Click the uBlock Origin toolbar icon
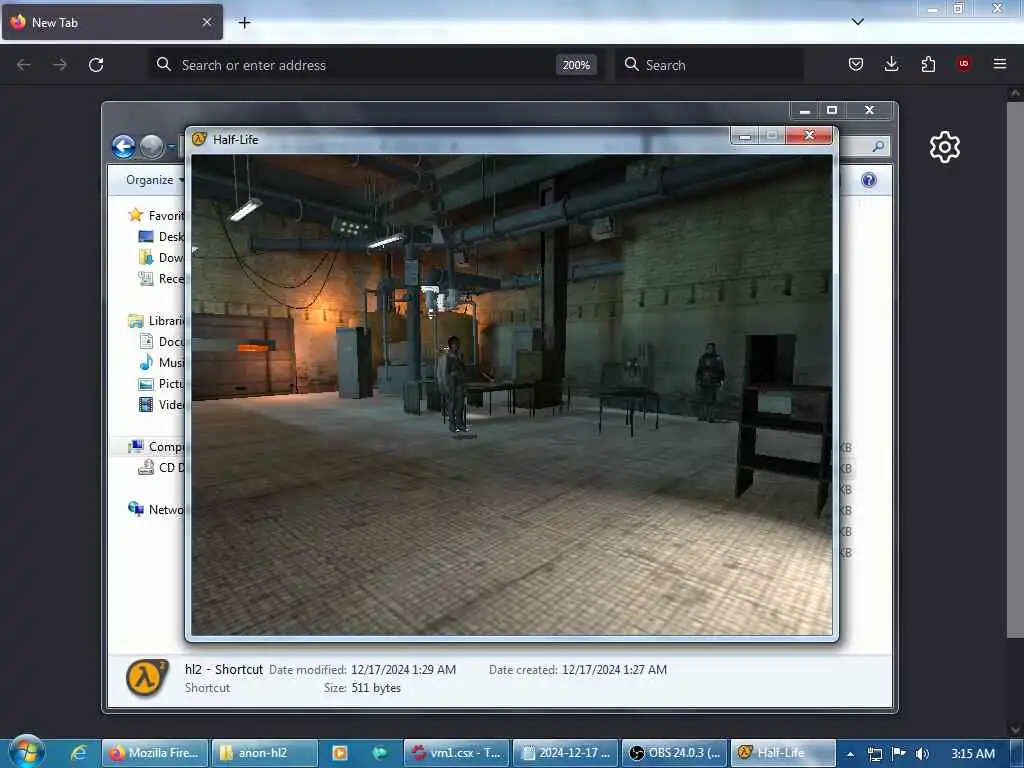The width and height of the screenshot is (1024, 768). tap(963, 64)
